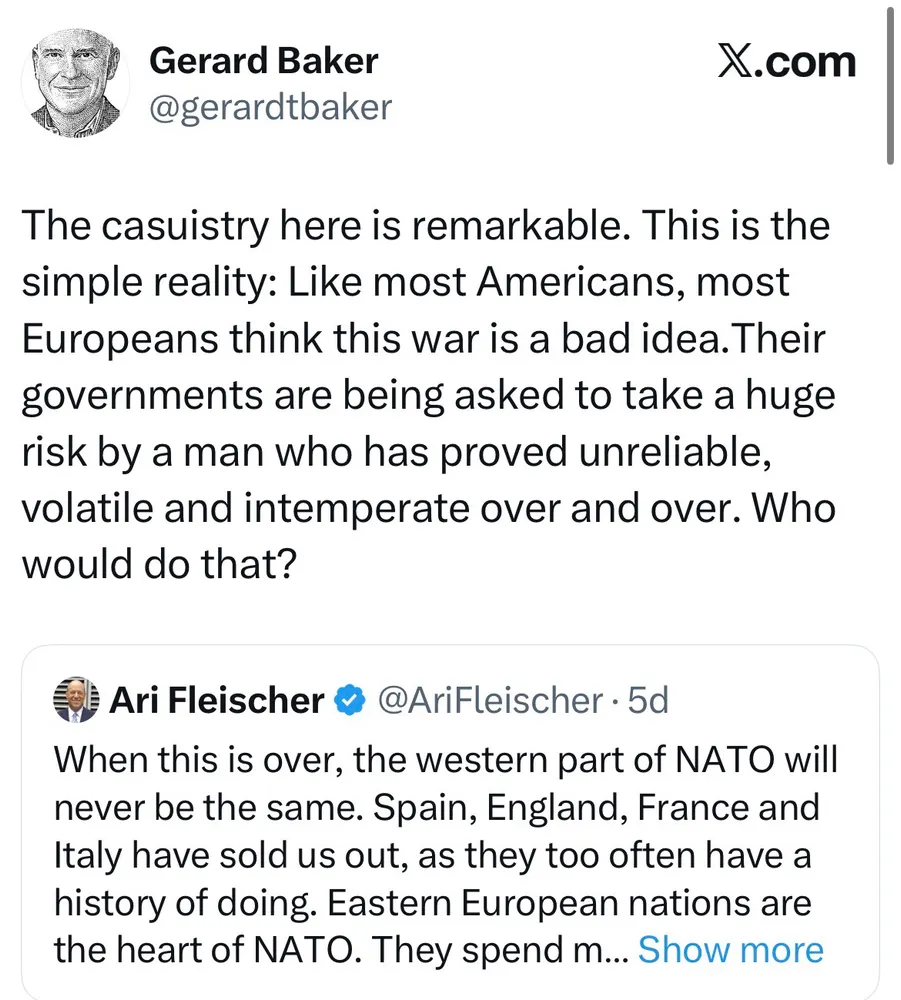Open the @gerardtbaker handle

point(270,107)
